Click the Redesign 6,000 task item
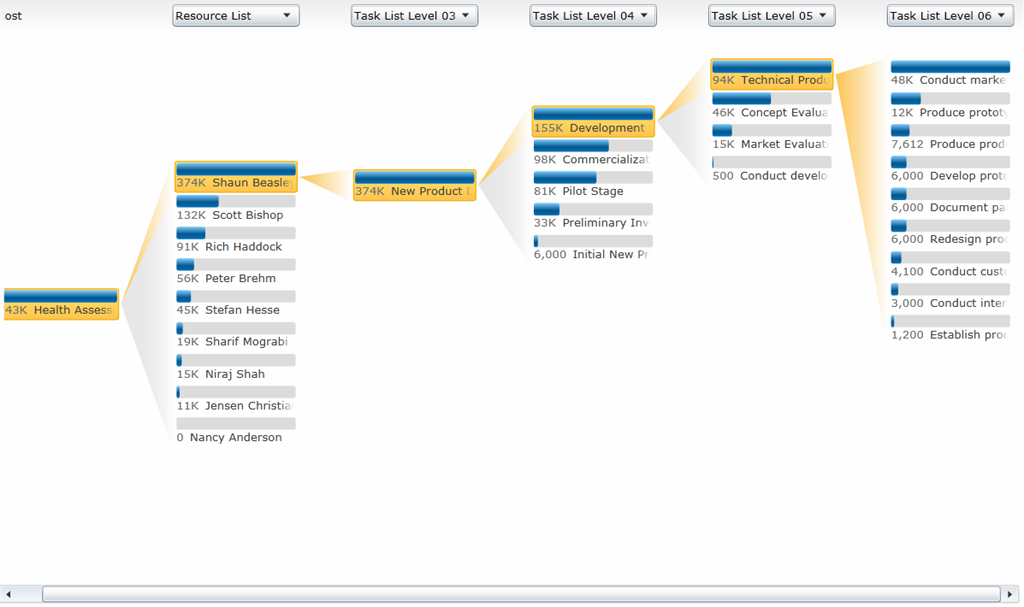Screen dimensions: 1024x607 (x=950, y=233)
